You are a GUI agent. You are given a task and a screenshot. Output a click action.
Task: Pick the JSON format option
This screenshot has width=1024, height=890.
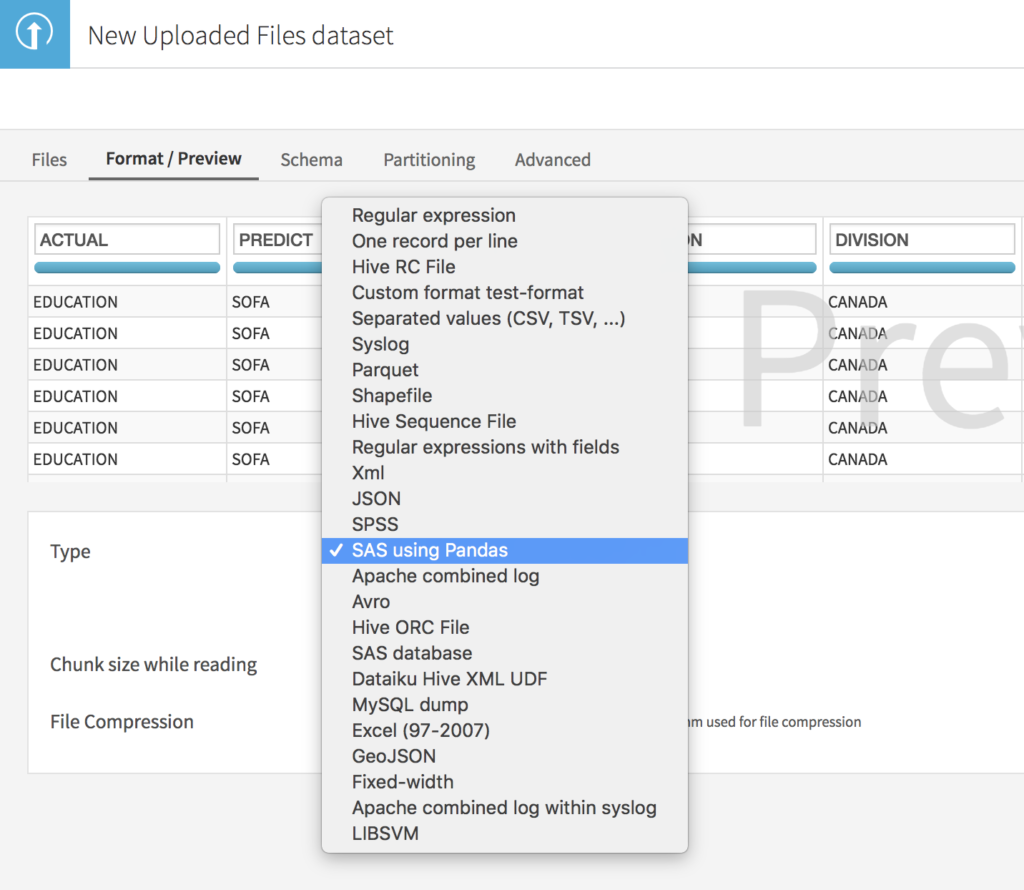pos(375,498)
